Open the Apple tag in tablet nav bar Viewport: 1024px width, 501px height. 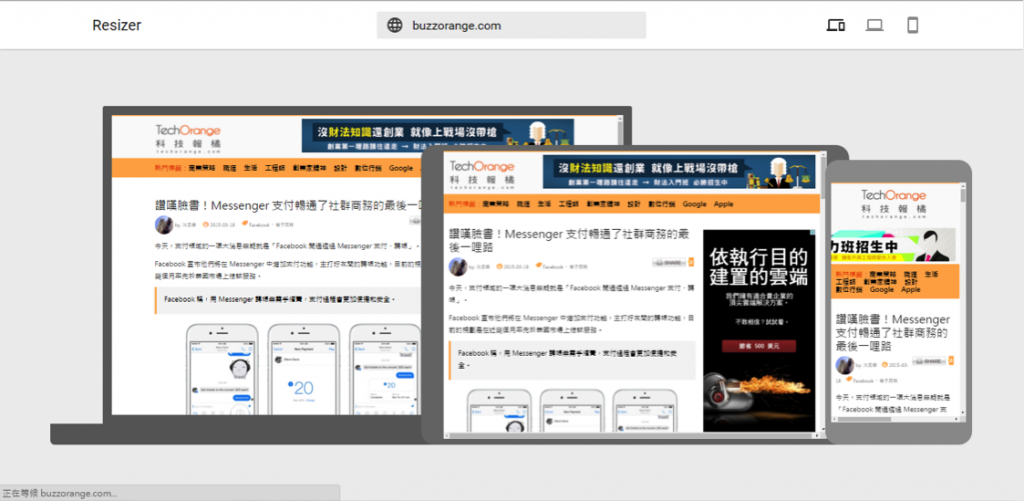pyautogui.click(x=724, y=204)
